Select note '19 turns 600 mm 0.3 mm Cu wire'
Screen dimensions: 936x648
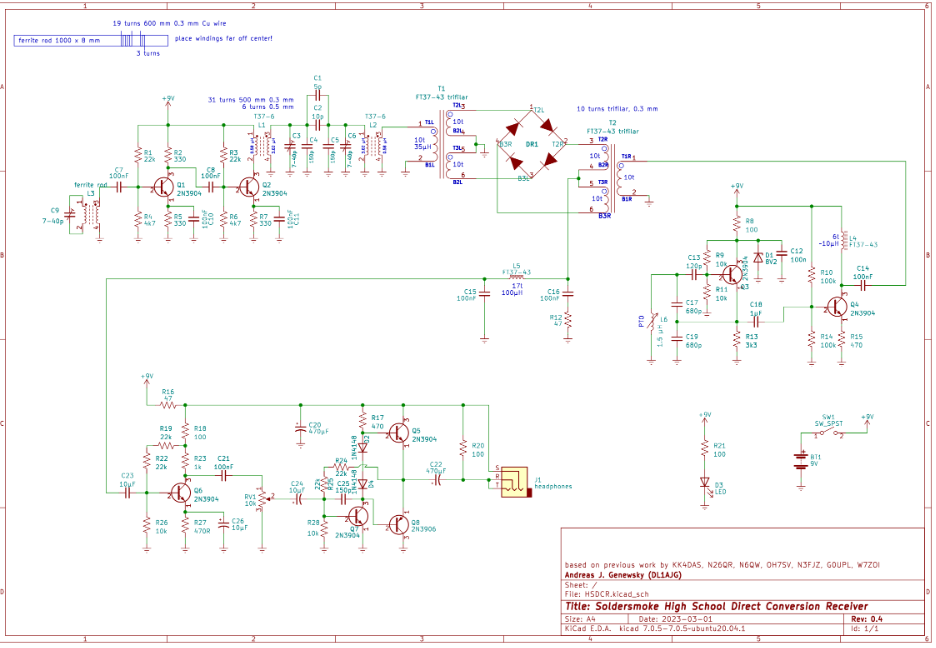coord(170,23)
